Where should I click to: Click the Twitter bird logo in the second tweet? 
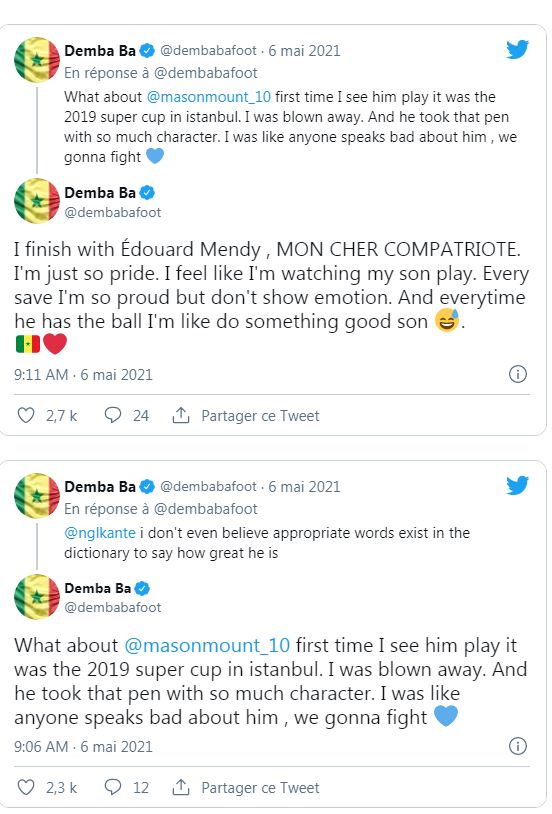[x=517, y=486]
